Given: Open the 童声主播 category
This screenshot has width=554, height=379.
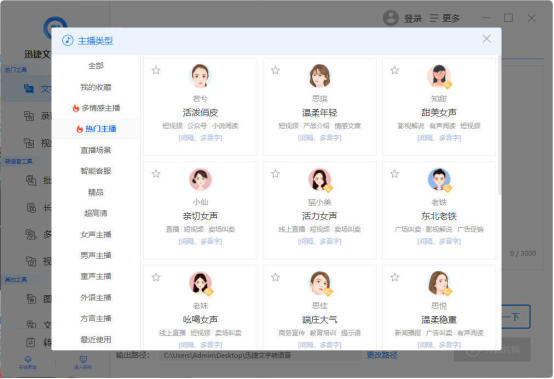Looking at the screenshot, I should 96,276.
